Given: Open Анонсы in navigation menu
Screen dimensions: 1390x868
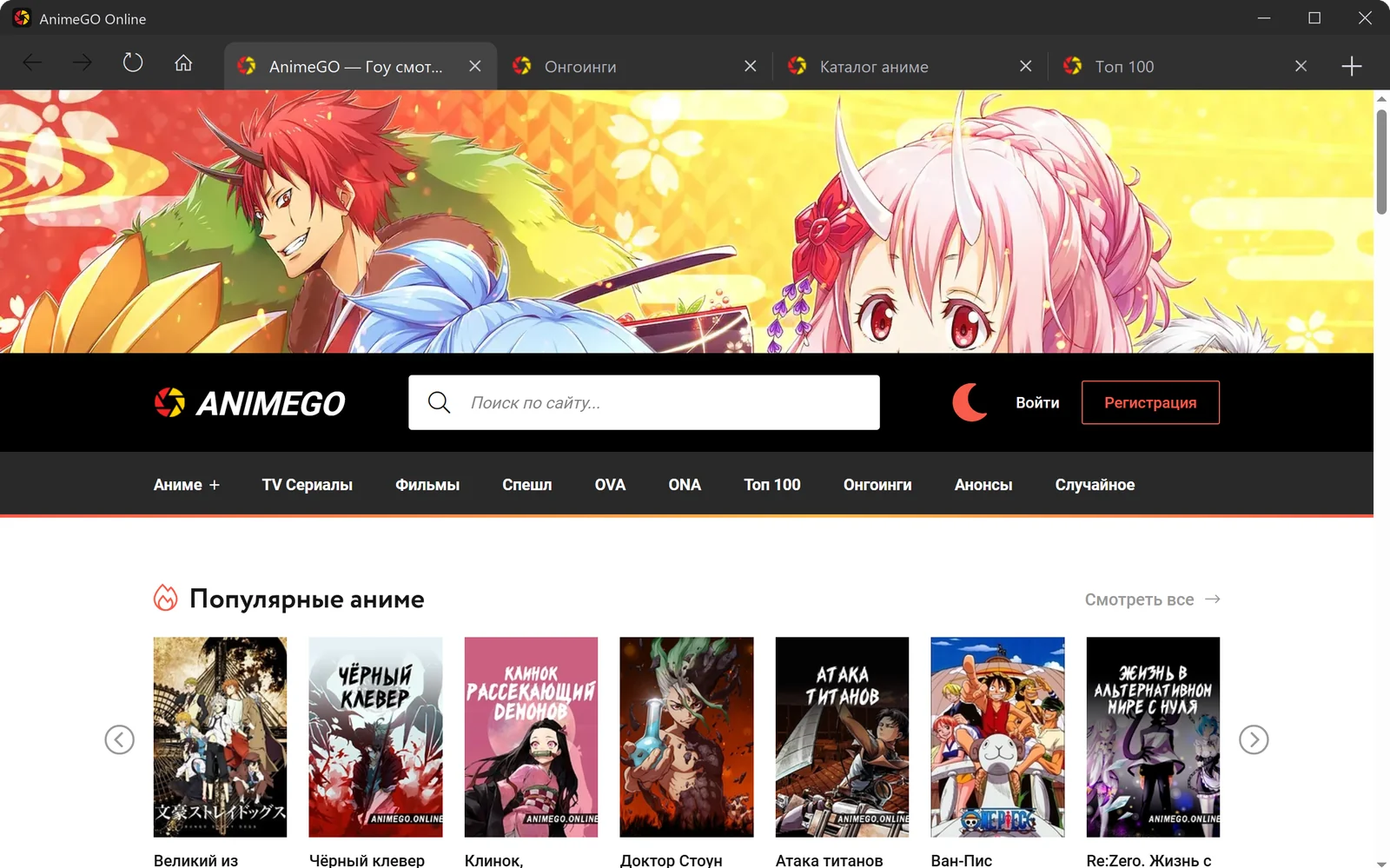Looking at the screenshot, I should pyautogui.click(x=983, y=485).
